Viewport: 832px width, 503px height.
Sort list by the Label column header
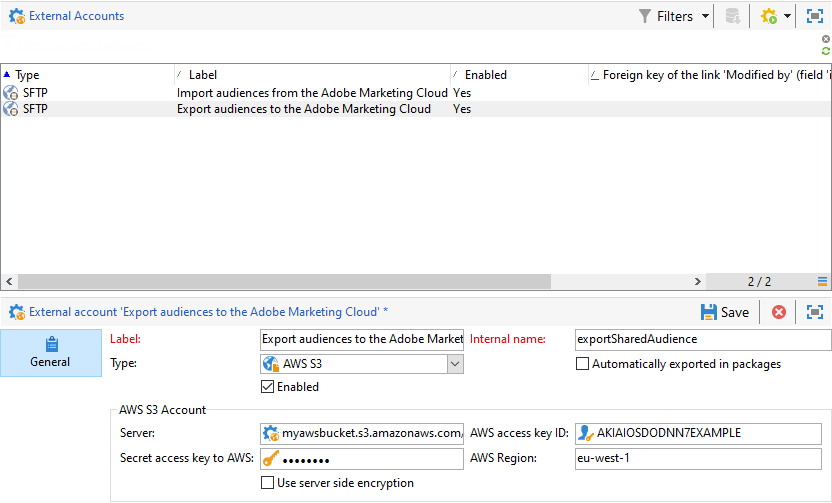click(x=310, y=75)
